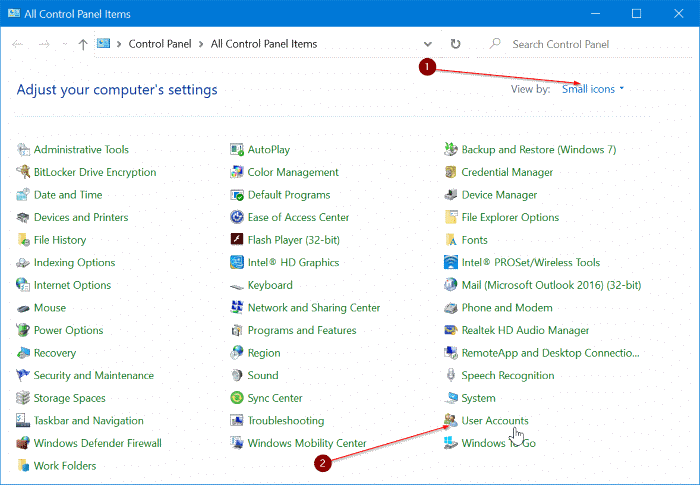This screenshot has width=700, height=485.
Task: Click the Speech Recognition microphone icon
Action: click(451, 375)
